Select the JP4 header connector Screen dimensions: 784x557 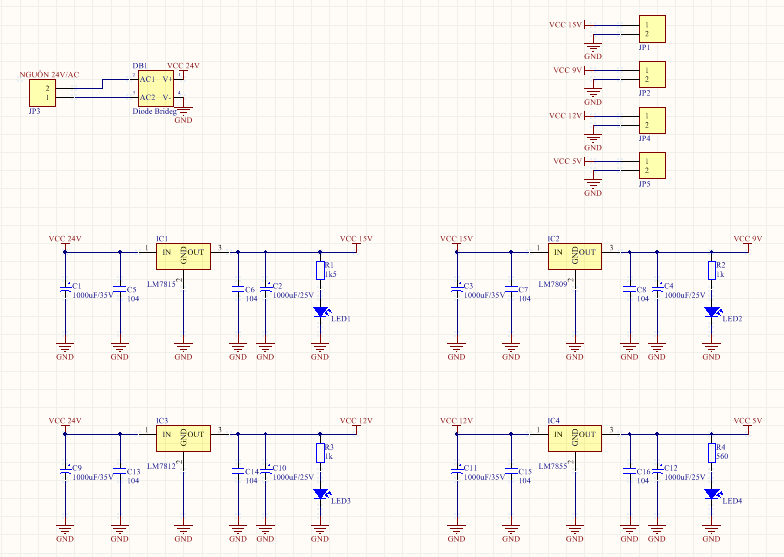[x=652, y=120]
